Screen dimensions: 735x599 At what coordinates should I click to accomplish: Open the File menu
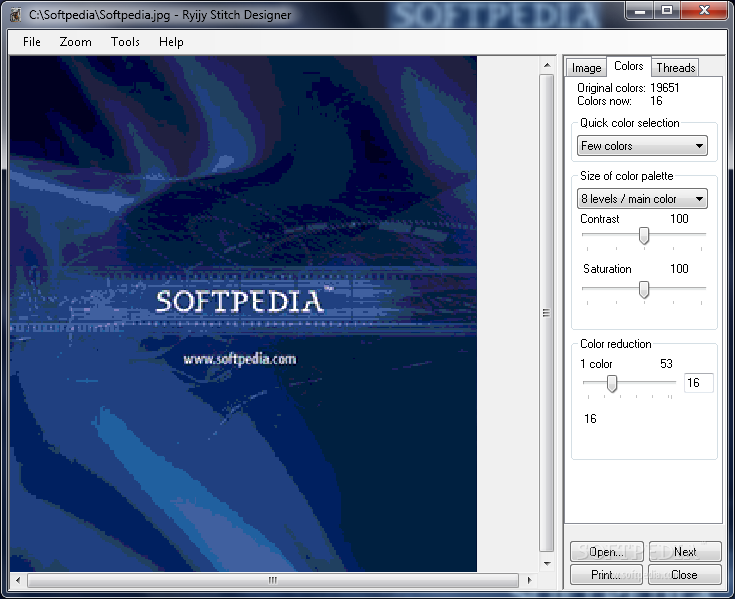click(x=31, y=42)
